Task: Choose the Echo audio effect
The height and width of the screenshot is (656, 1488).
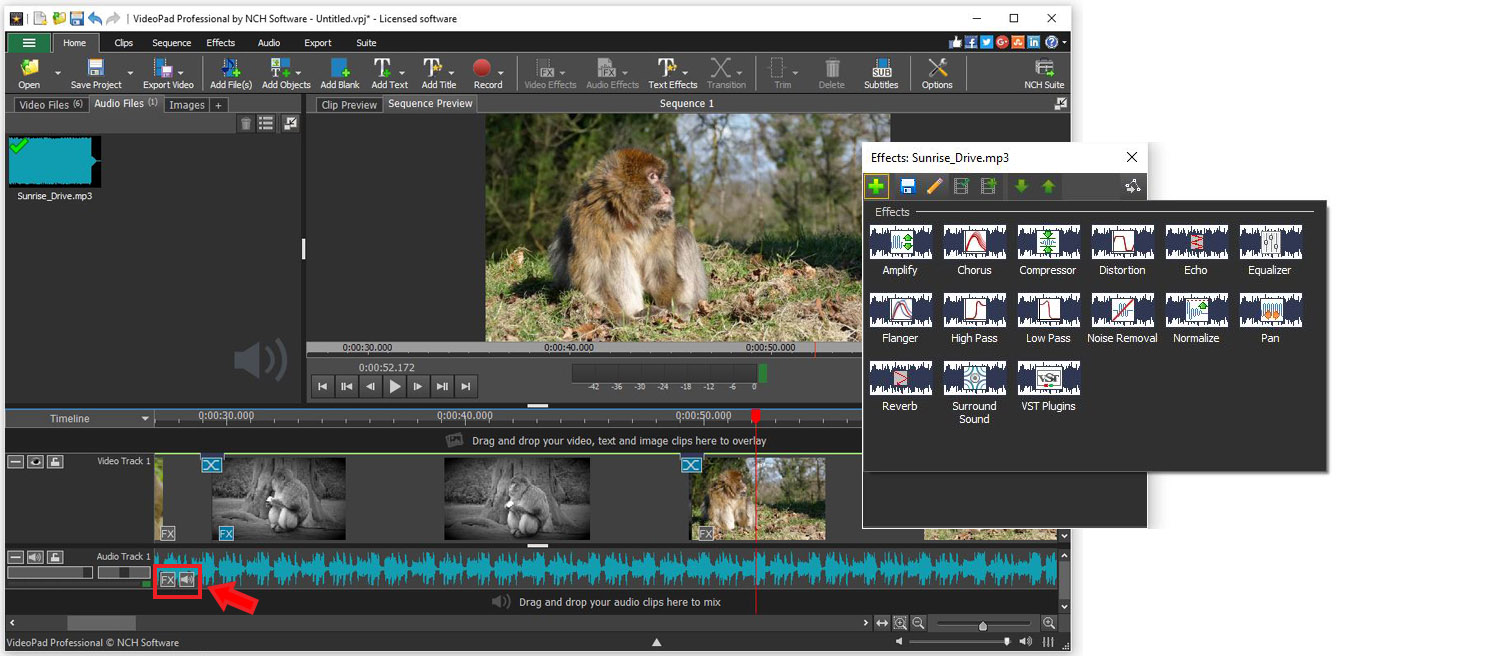Action: pos(1195,243)
